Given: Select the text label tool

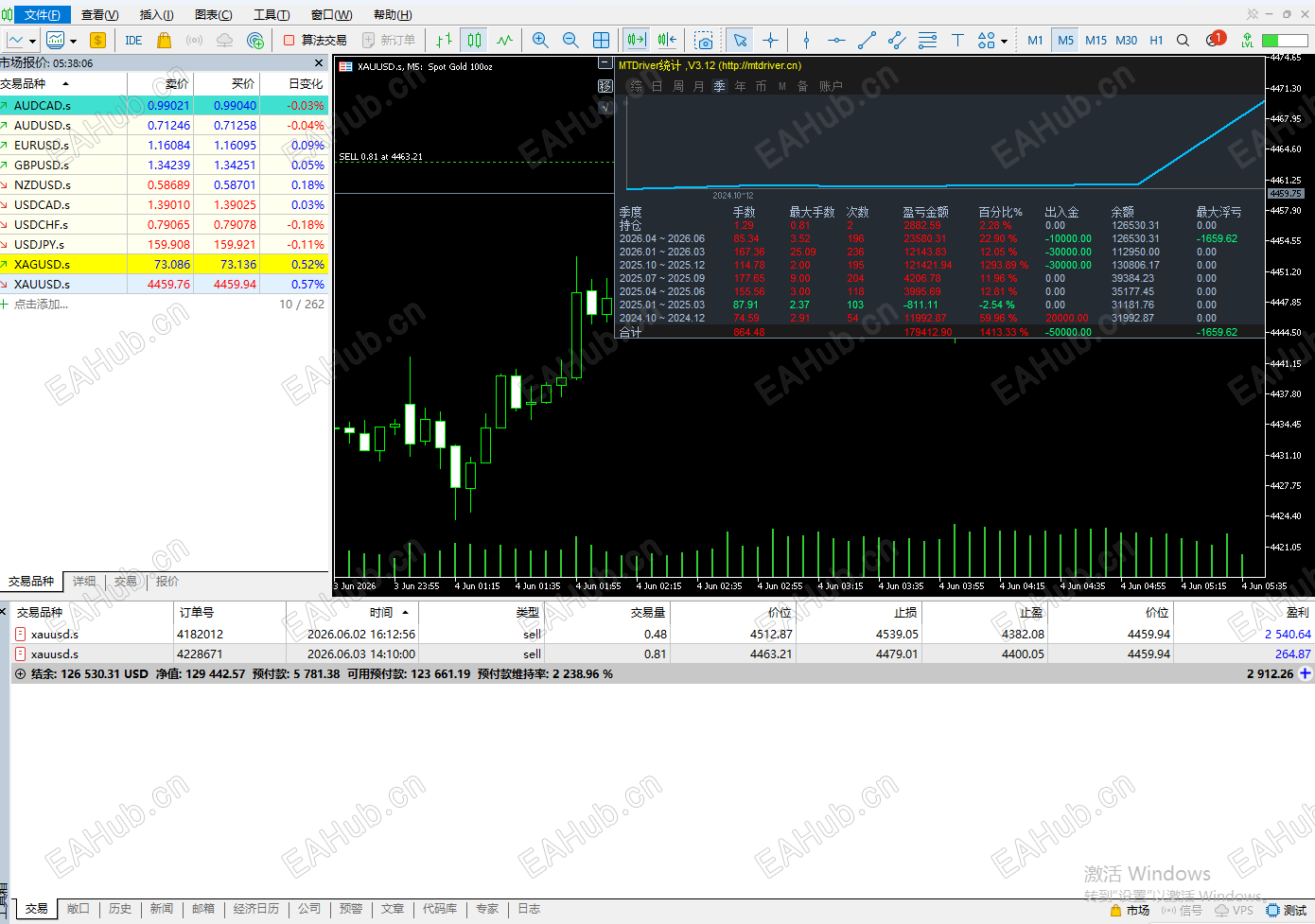Looking at the screenshot, I should [x=957, y=40].
